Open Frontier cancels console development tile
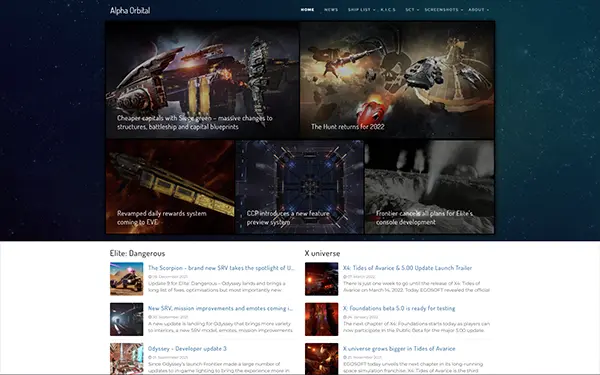Viewport: 600px width, 375px height. [x=429, y=187]
